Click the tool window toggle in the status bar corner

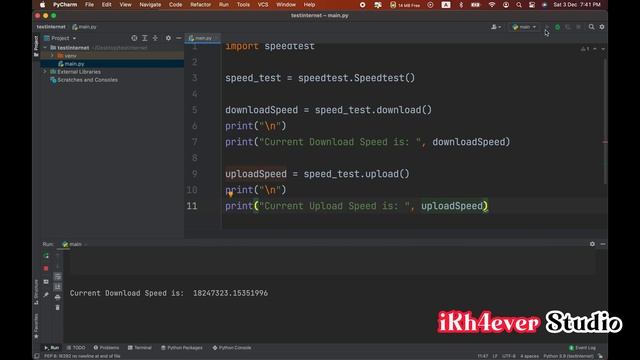36,356
